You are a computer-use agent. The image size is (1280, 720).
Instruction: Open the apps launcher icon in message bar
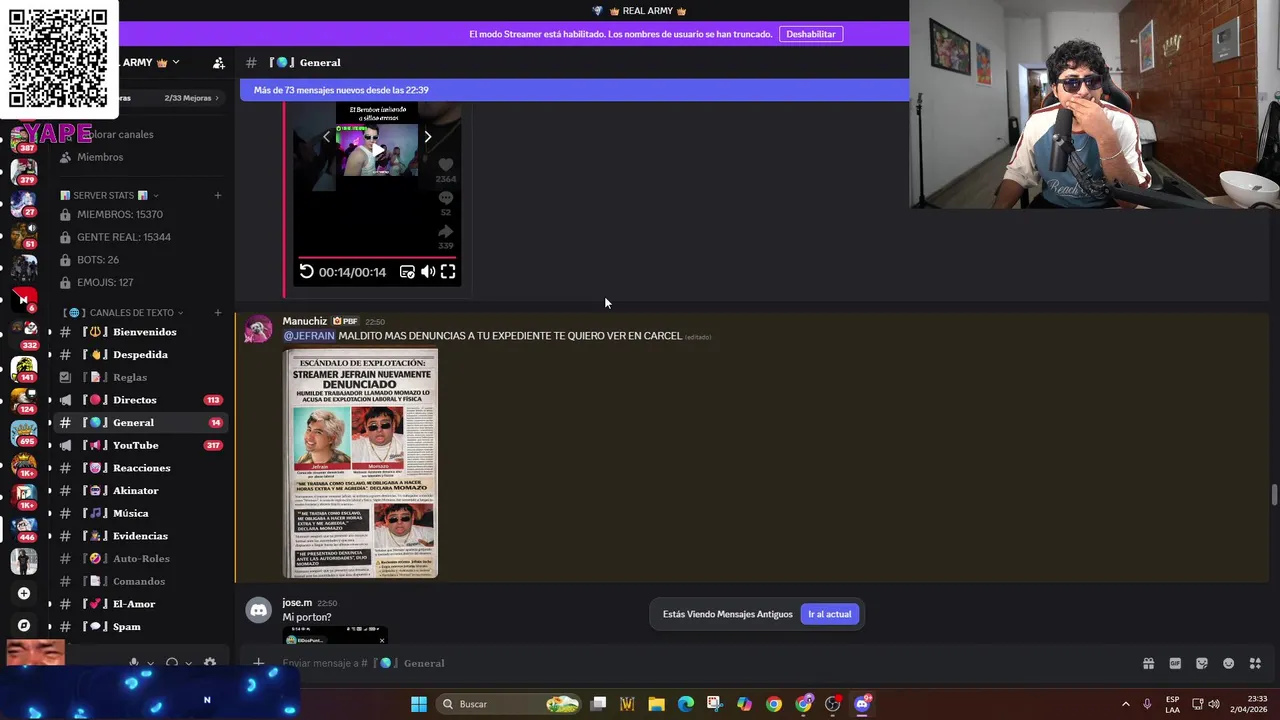1256,663
